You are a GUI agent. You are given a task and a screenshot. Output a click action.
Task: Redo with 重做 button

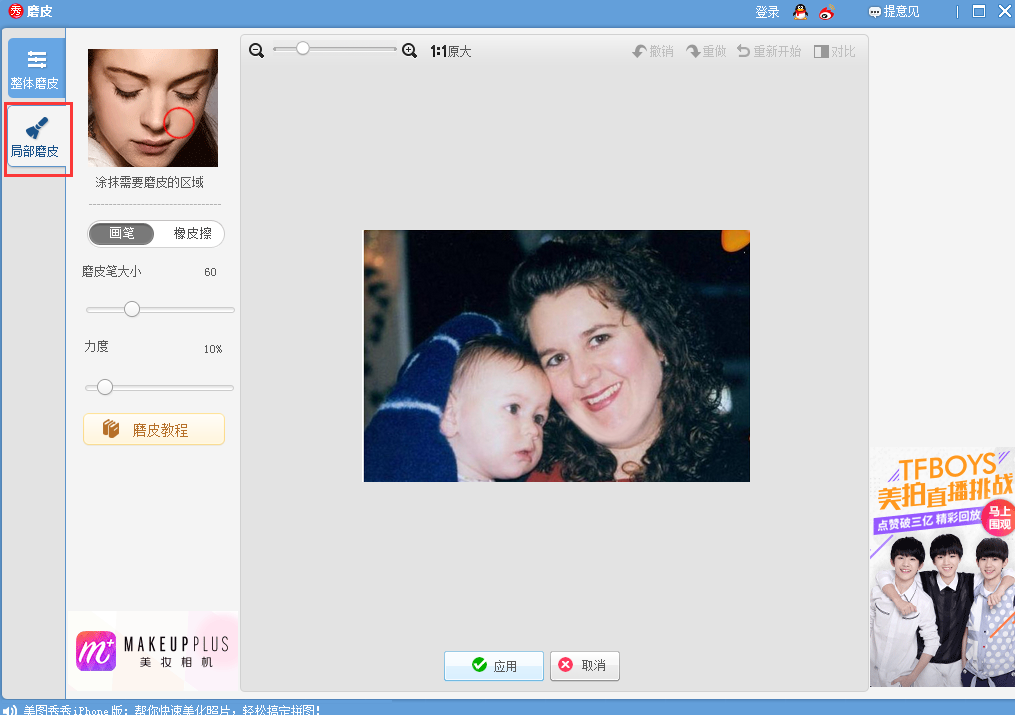tap(706, 52)
